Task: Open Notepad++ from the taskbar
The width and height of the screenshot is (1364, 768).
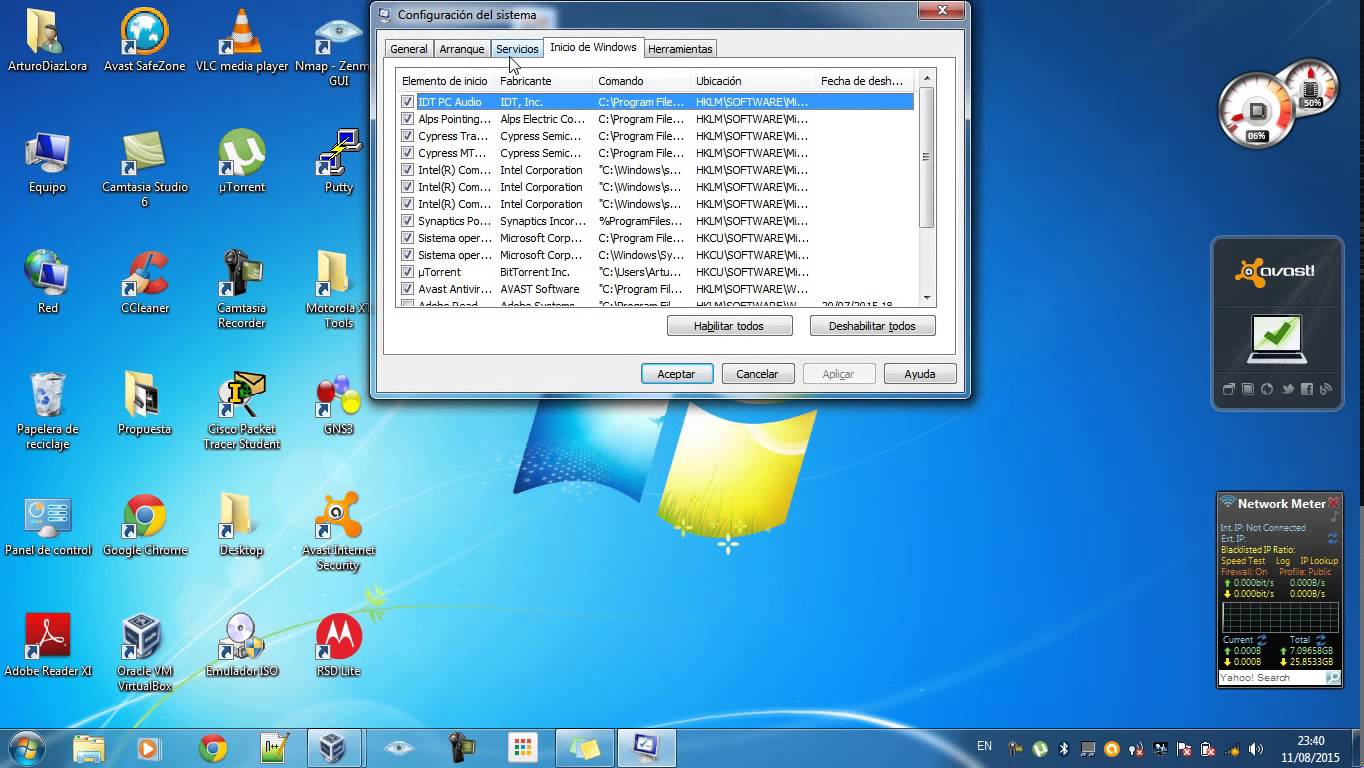Action: point(273,748)
